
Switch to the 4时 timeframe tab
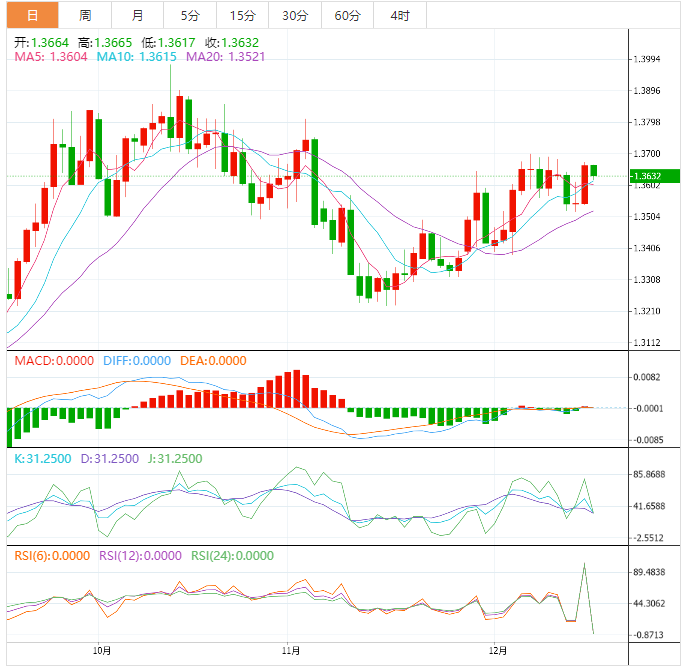399,15
